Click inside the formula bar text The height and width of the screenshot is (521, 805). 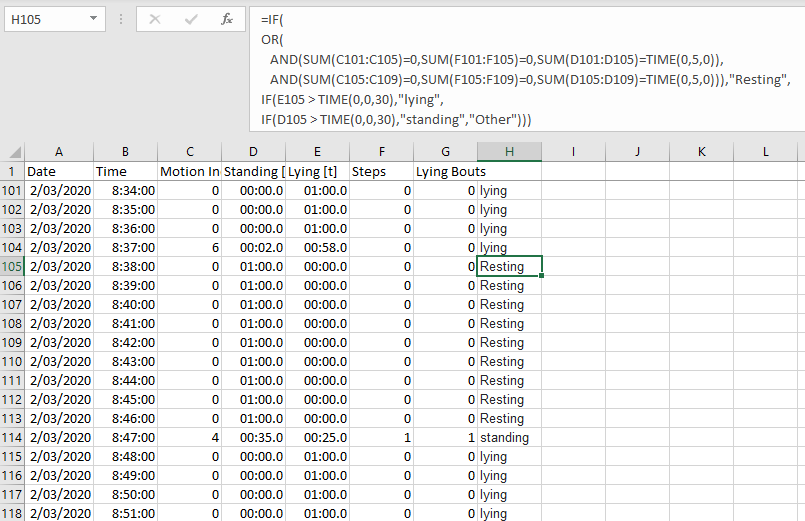[527, 69]
